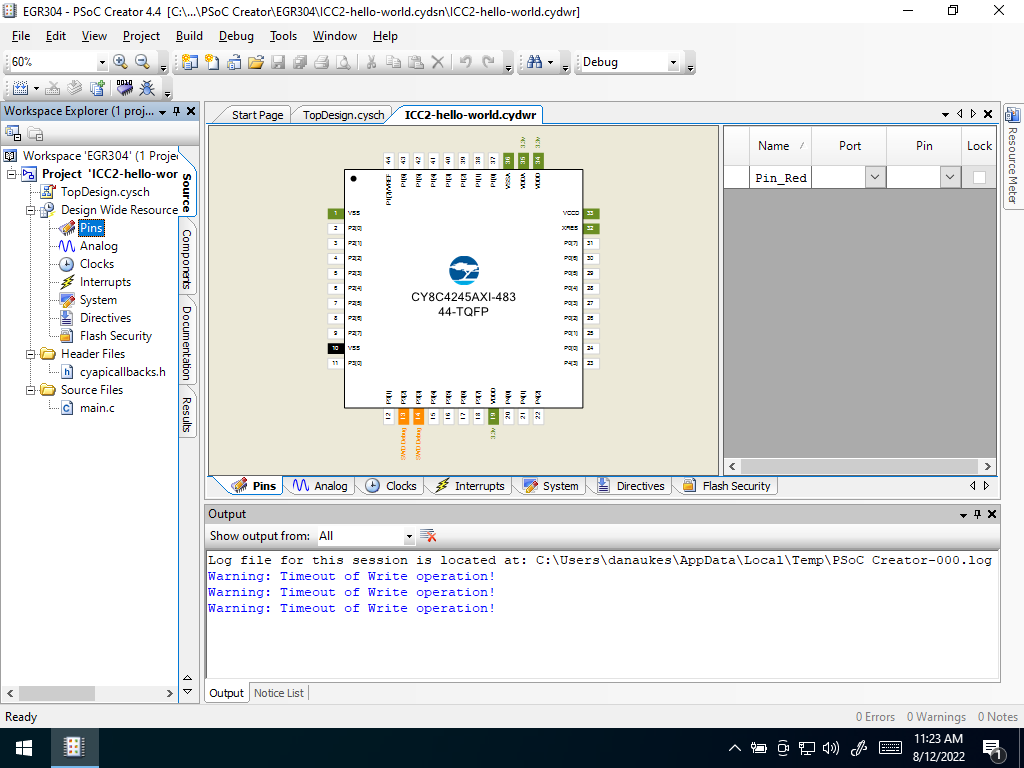Click the Copy toolbar icon
This screenshot has width=1024, height=768.
[x=393, y=62]
